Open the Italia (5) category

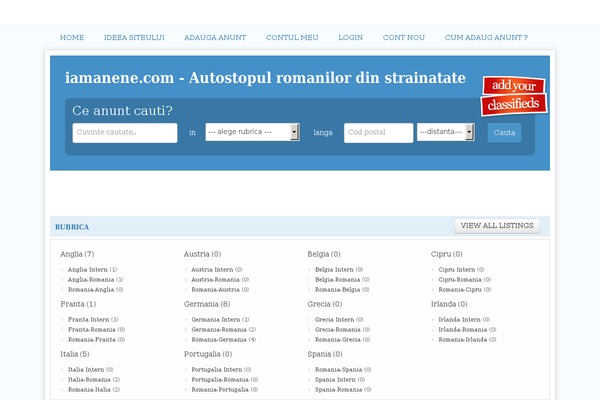click(75, 354)
